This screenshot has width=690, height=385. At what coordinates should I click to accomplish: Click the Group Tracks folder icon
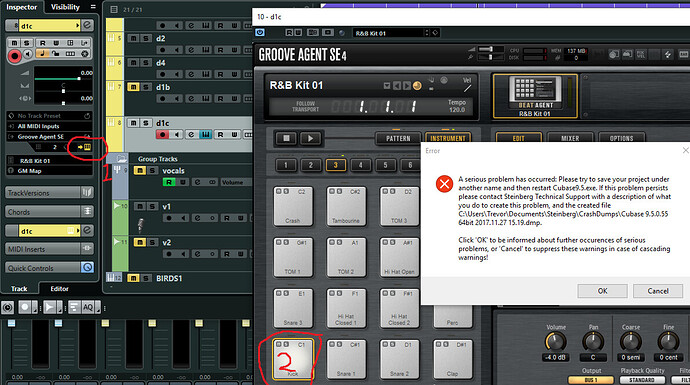tap(121, 159)
